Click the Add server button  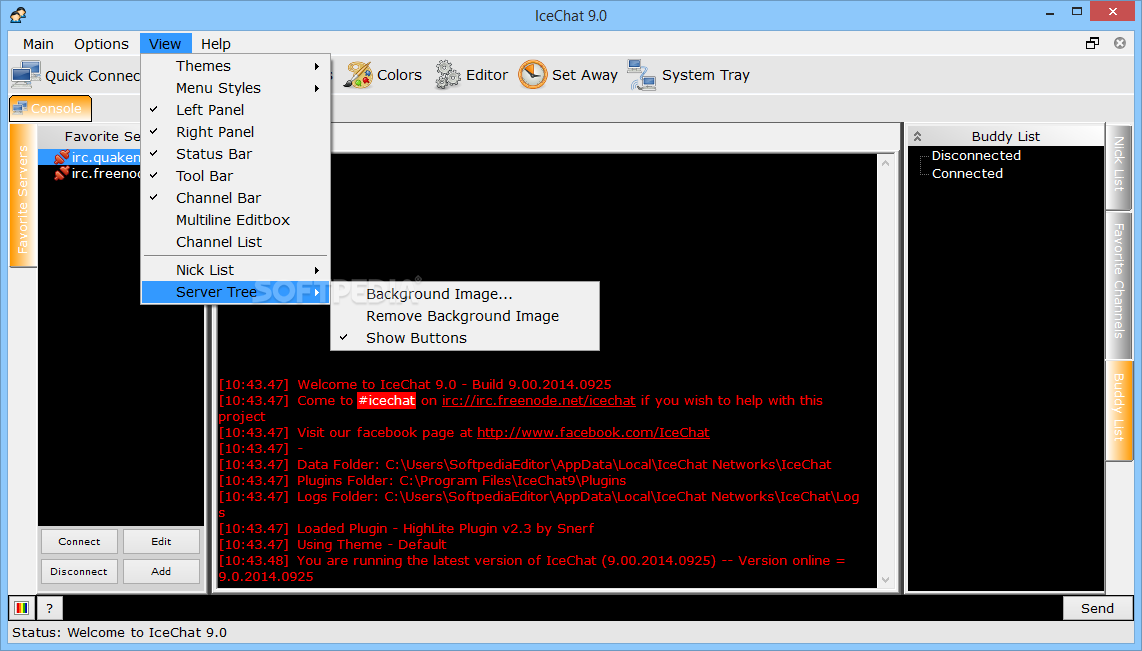coord(161,572)
